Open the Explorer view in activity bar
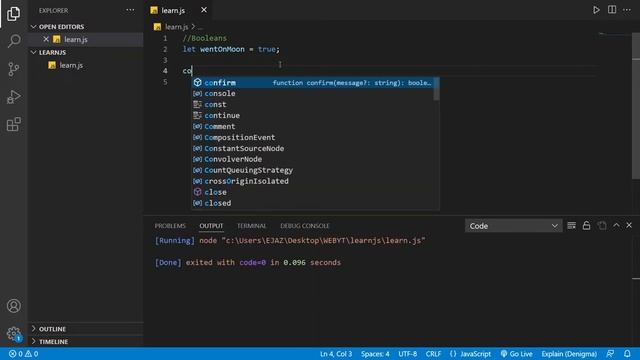640x360 pixels. coord(13,14)
